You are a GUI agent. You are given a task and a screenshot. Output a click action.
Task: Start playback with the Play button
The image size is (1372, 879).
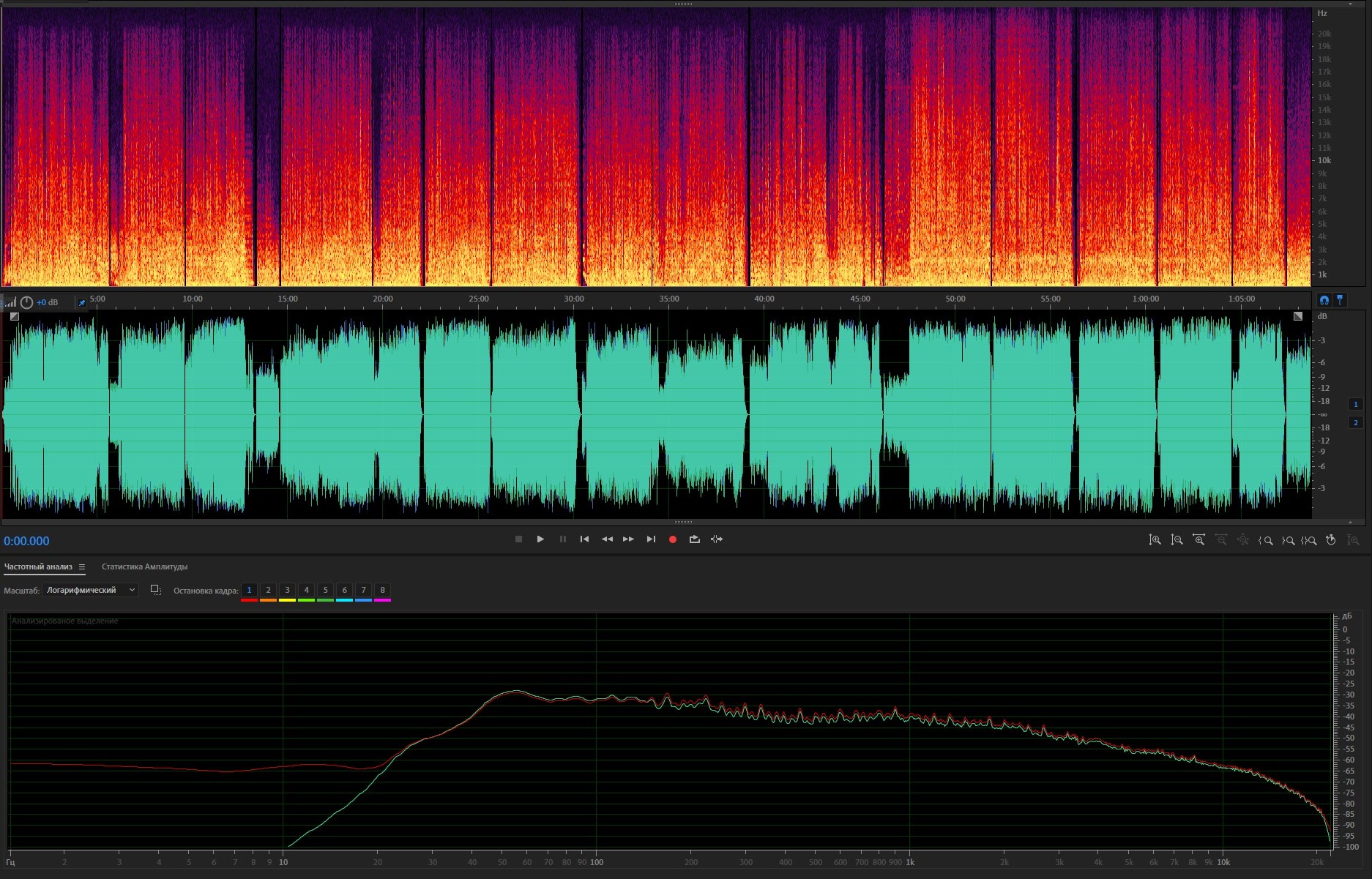[540, 539]
